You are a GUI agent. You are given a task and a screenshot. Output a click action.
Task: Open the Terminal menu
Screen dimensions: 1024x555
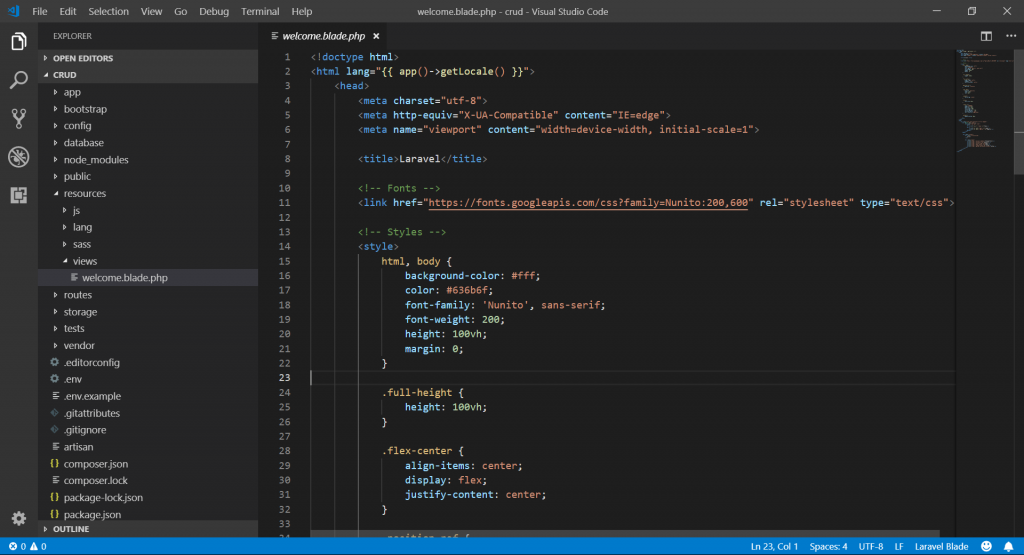coord(260,11)
